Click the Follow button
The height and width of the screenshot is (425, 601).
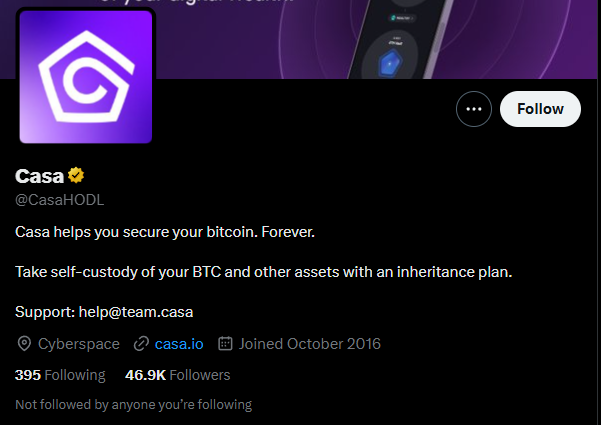click(x=540, y=109)
